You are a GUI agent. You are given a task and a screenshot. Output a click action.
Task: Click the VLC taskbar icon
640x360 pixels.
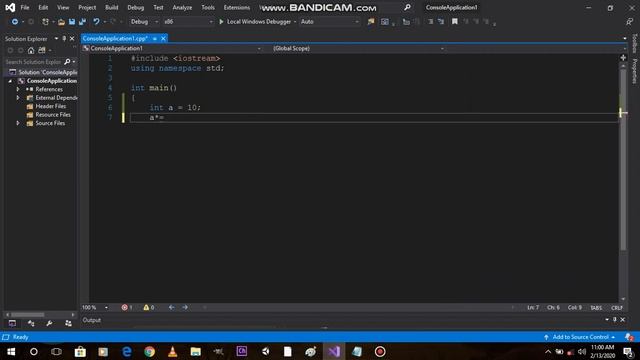click(x=172, y=351)
